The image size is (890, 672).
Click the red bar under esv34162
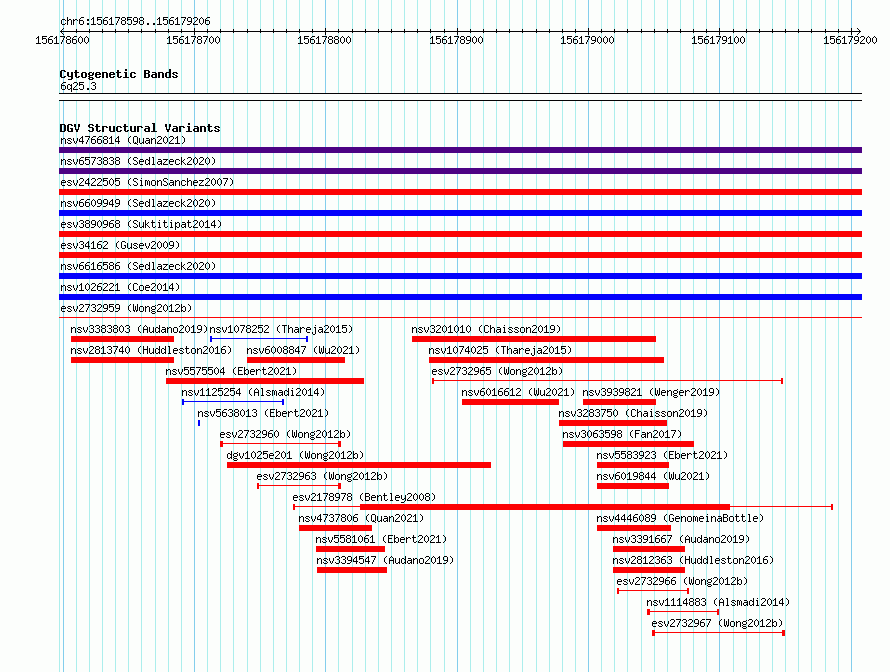460,255
